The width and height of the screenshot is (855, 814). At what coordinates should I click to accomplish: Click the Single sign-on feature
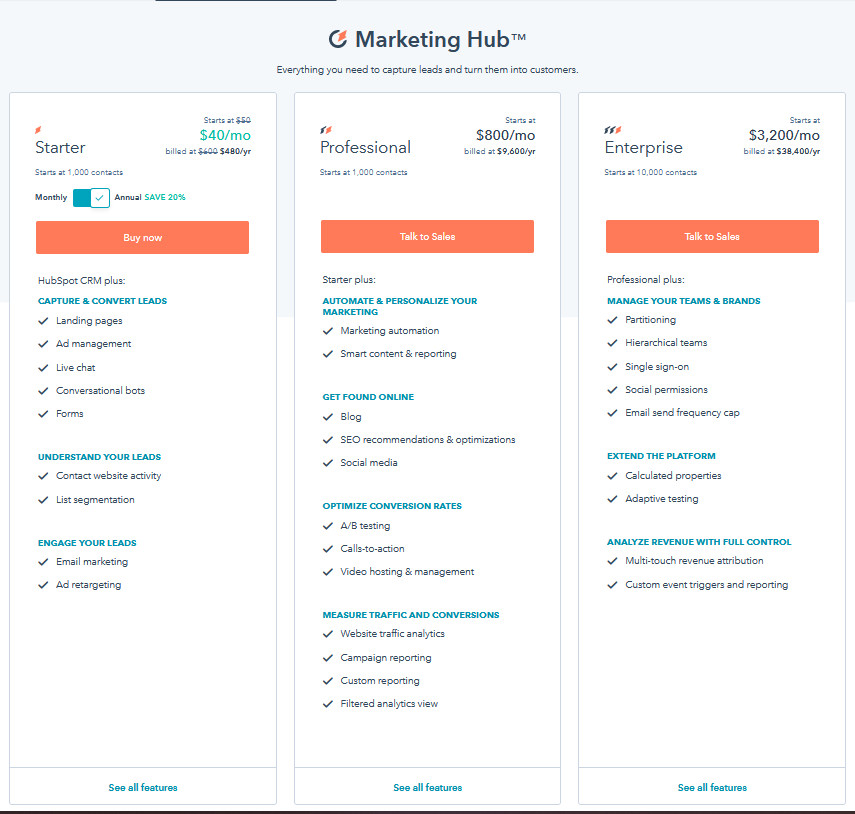[x=657, y=366]
